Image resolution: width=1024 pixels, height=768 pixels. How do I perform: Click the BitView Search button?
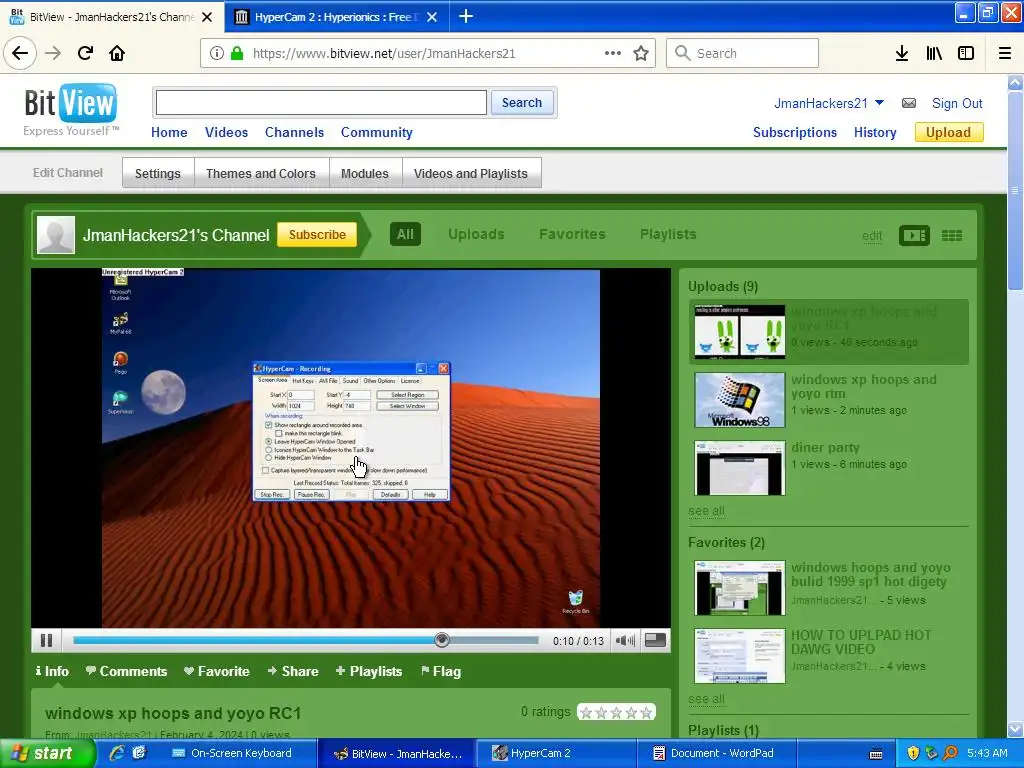coord(522,103)
